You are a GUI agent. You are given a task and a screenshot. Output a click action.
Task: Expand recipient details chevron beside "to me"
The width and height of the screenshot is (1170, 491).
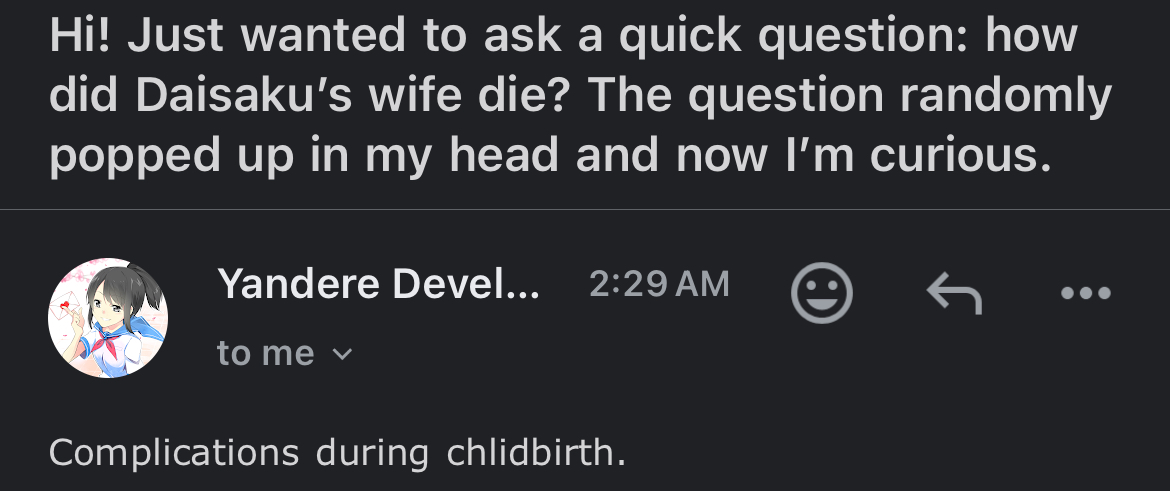click(342, 354)
